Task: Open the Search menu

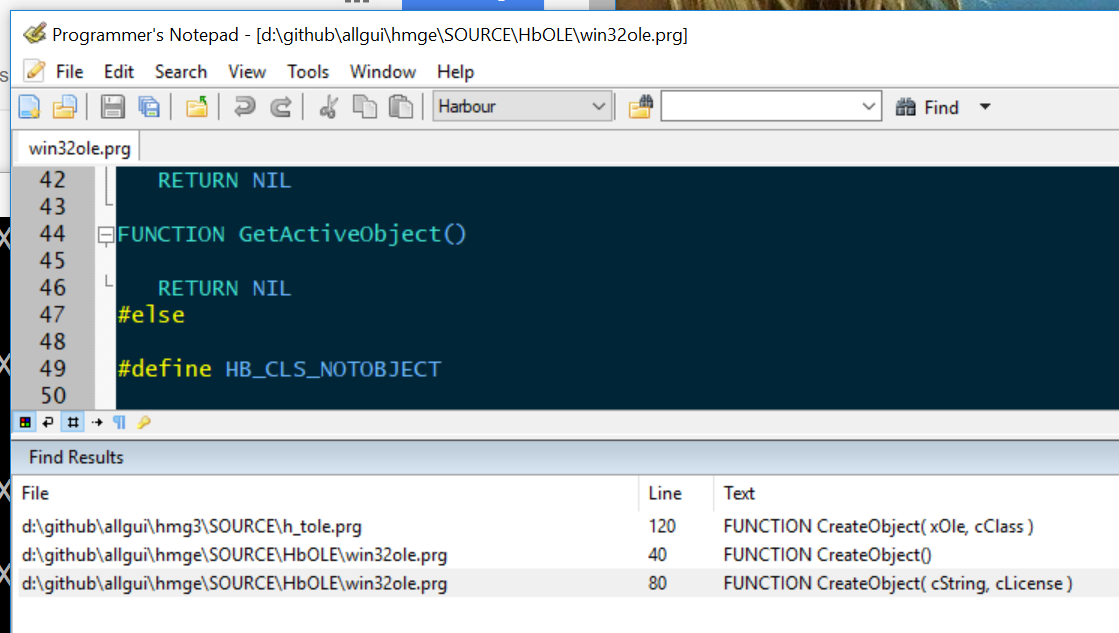Action: [181, 72]
